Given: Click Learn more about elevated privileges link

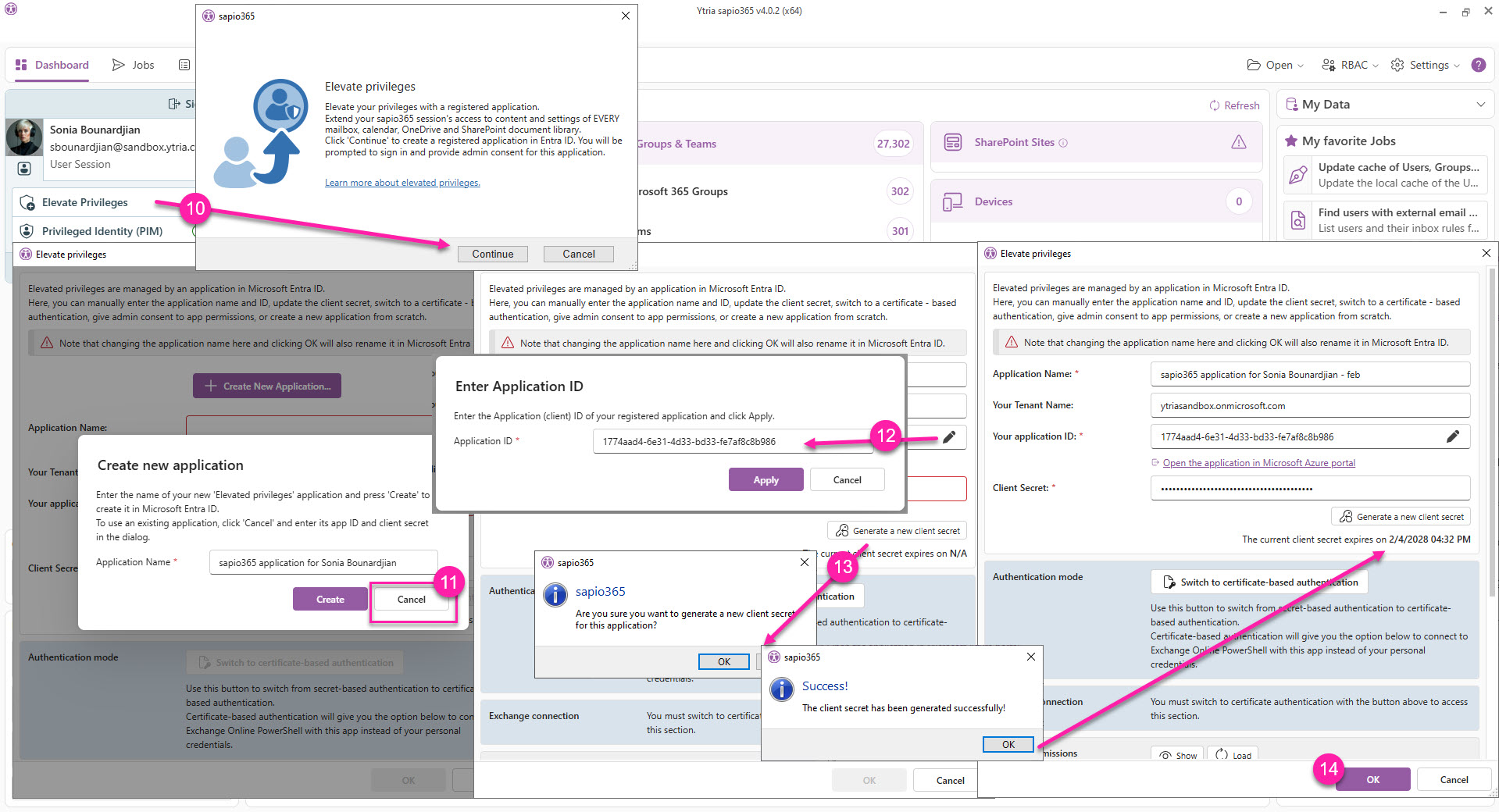Looking at the screenshot, I should pos(402,183).
